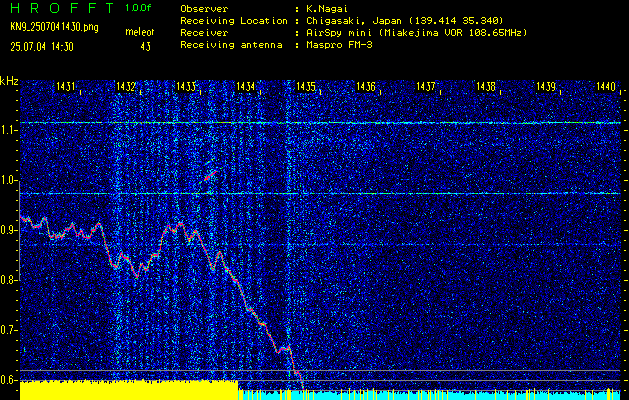Image resolution: width=629 pixels, height=400 pixels.
Task: Click the 14:37 time marker
Action: pos(426,86)
